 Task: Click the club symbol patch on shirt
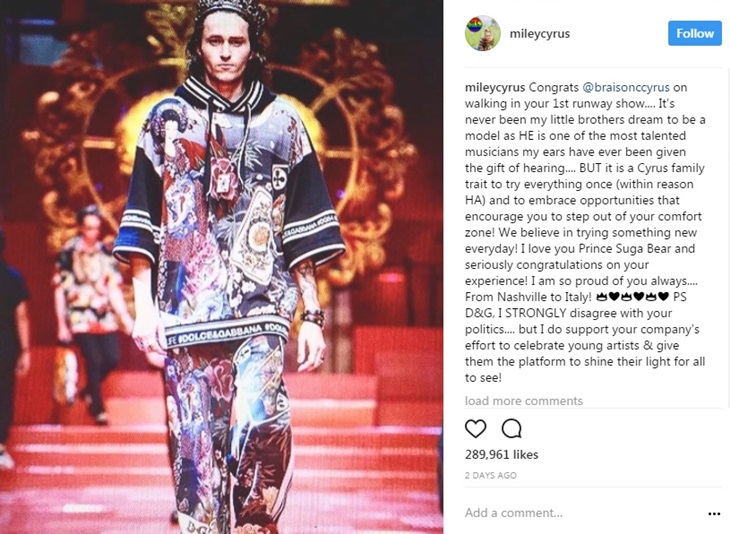coord(279,178)
